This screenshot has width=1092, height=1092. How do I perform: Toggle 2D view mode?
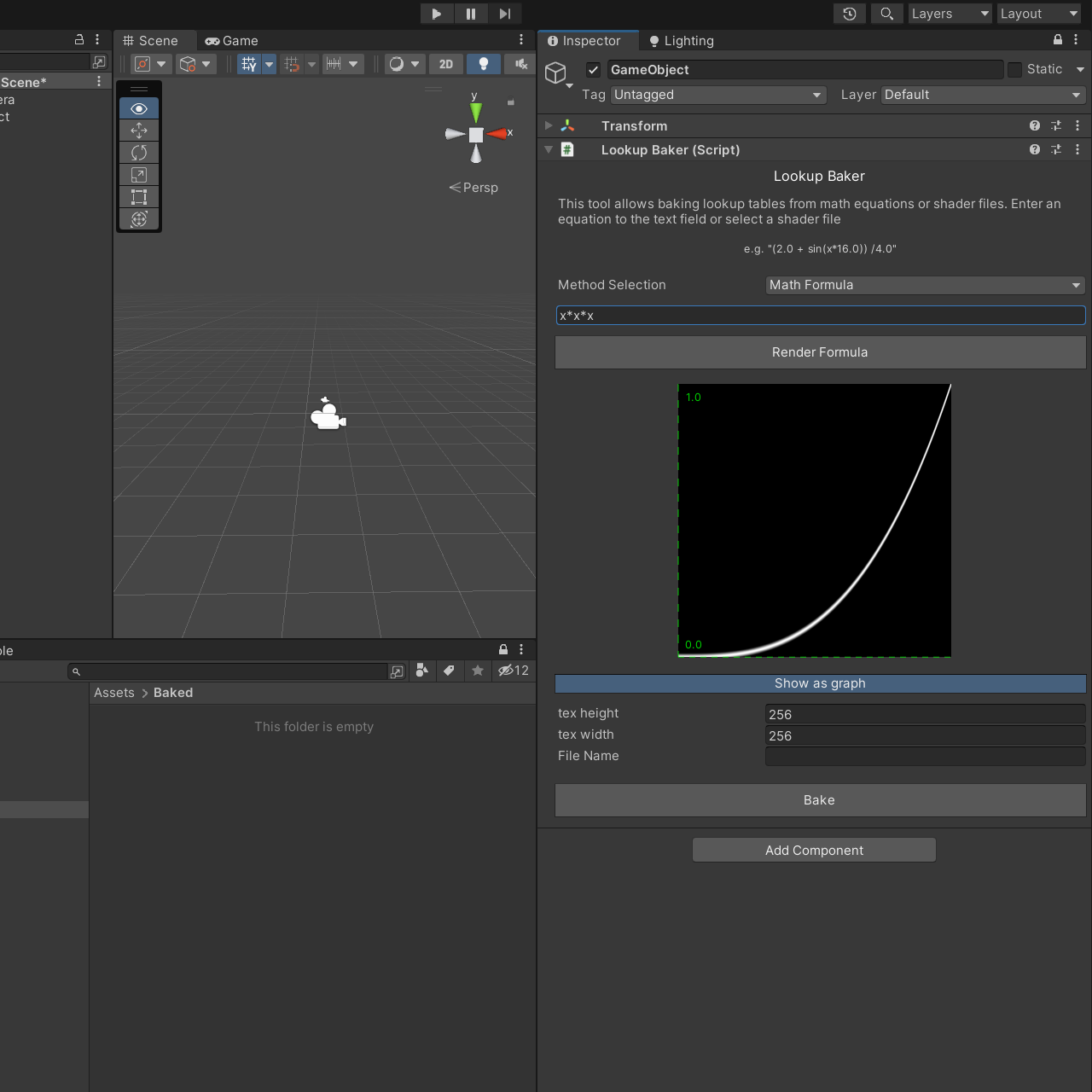tap(445, 64)
